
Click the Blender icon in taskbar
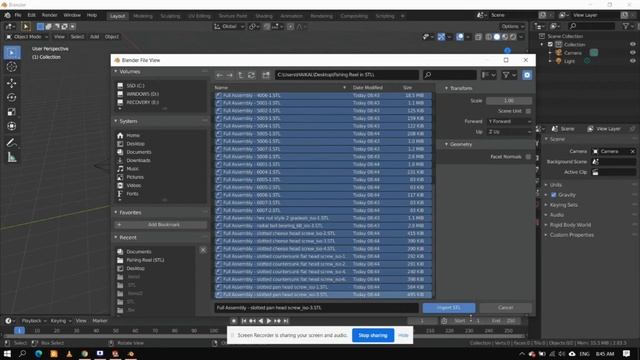pos(131,354)
